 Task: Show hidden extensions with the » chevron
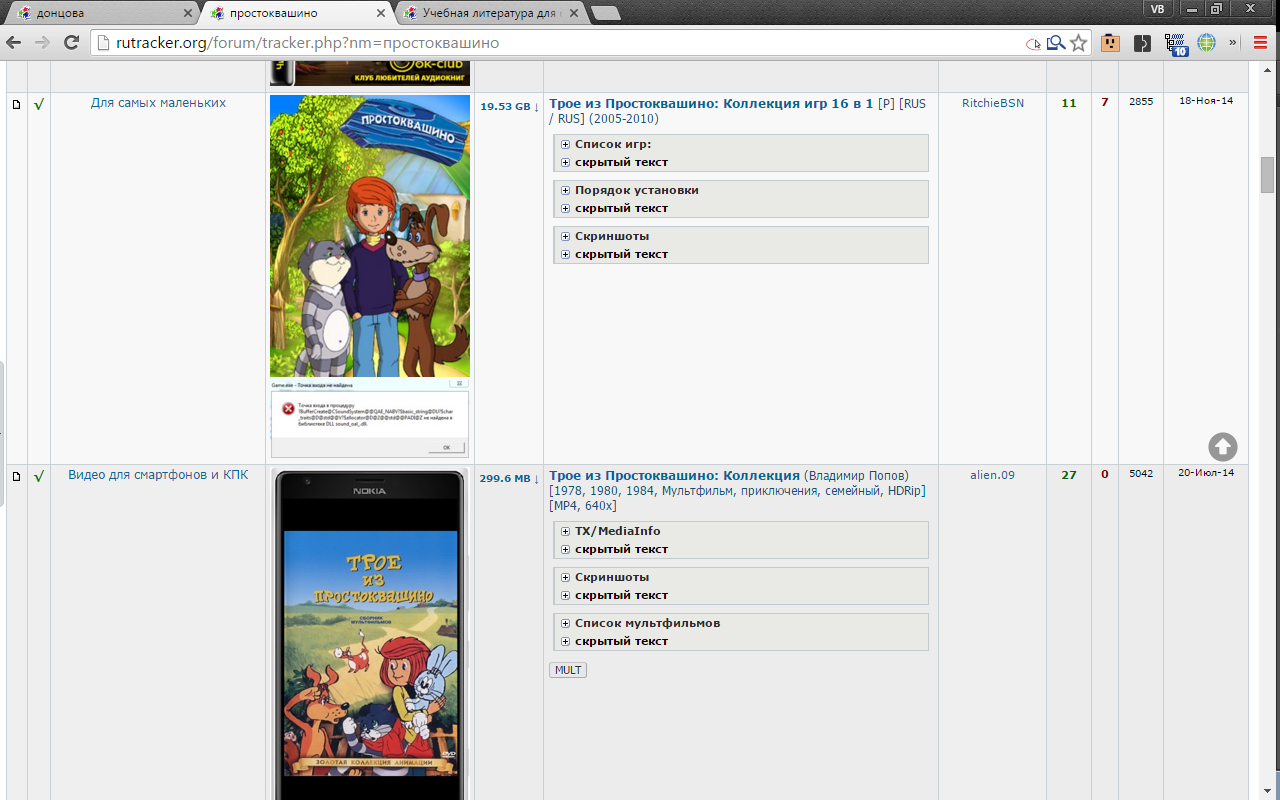tap(1233, 43)
